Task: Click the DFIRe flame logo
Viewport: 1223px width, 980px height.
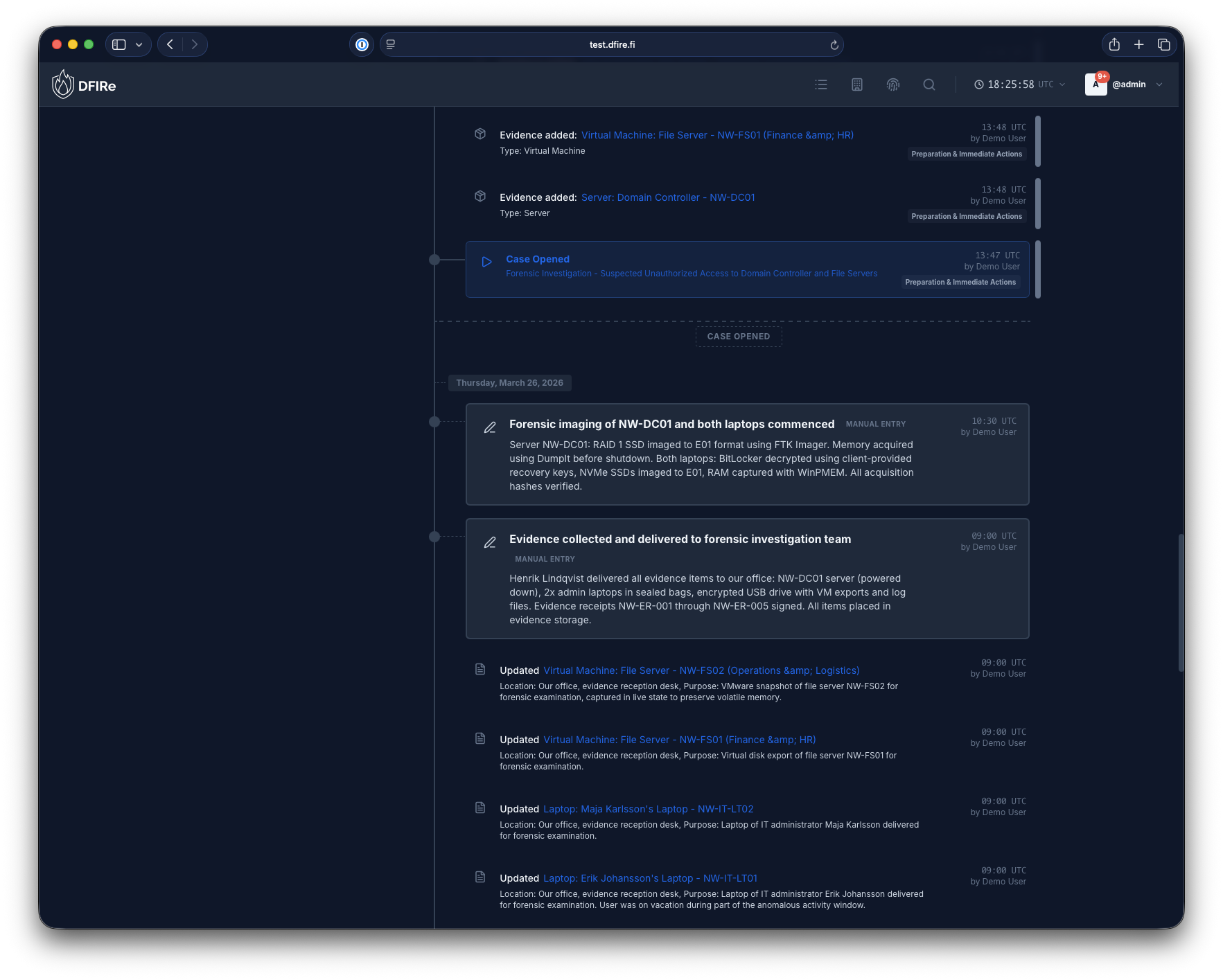Action: (x=63, y=84)
